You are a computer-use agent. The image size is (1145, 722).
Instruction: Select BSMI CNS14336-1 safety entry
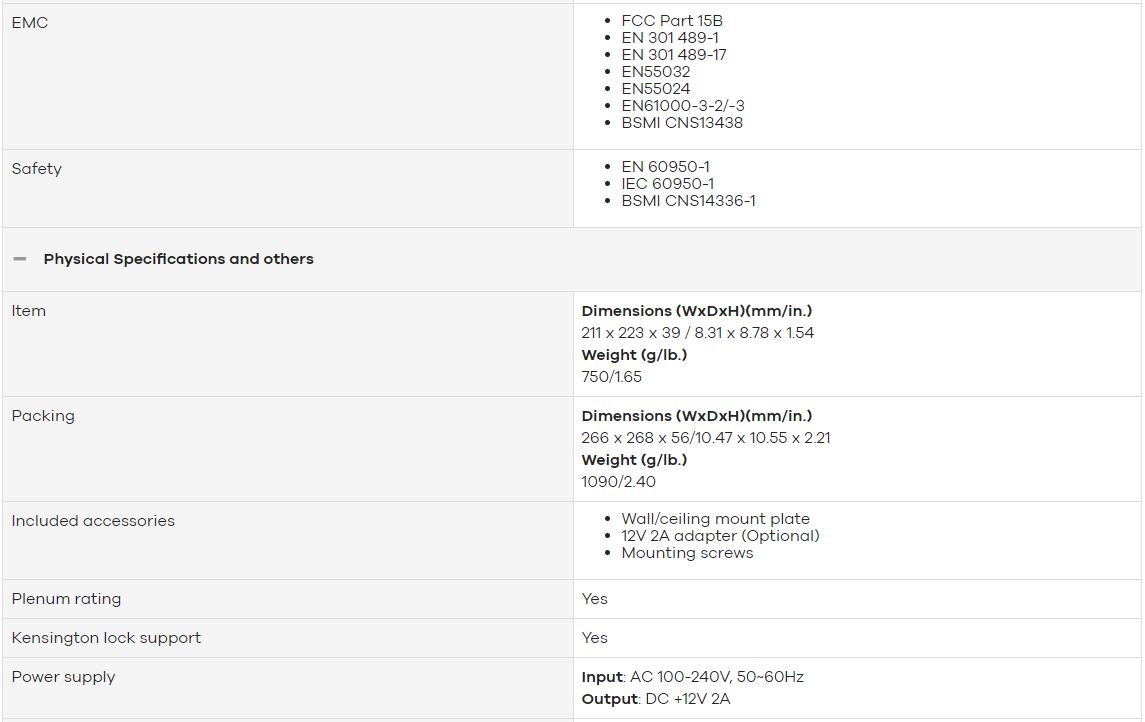pyautogui.click(x=689, y=201)
